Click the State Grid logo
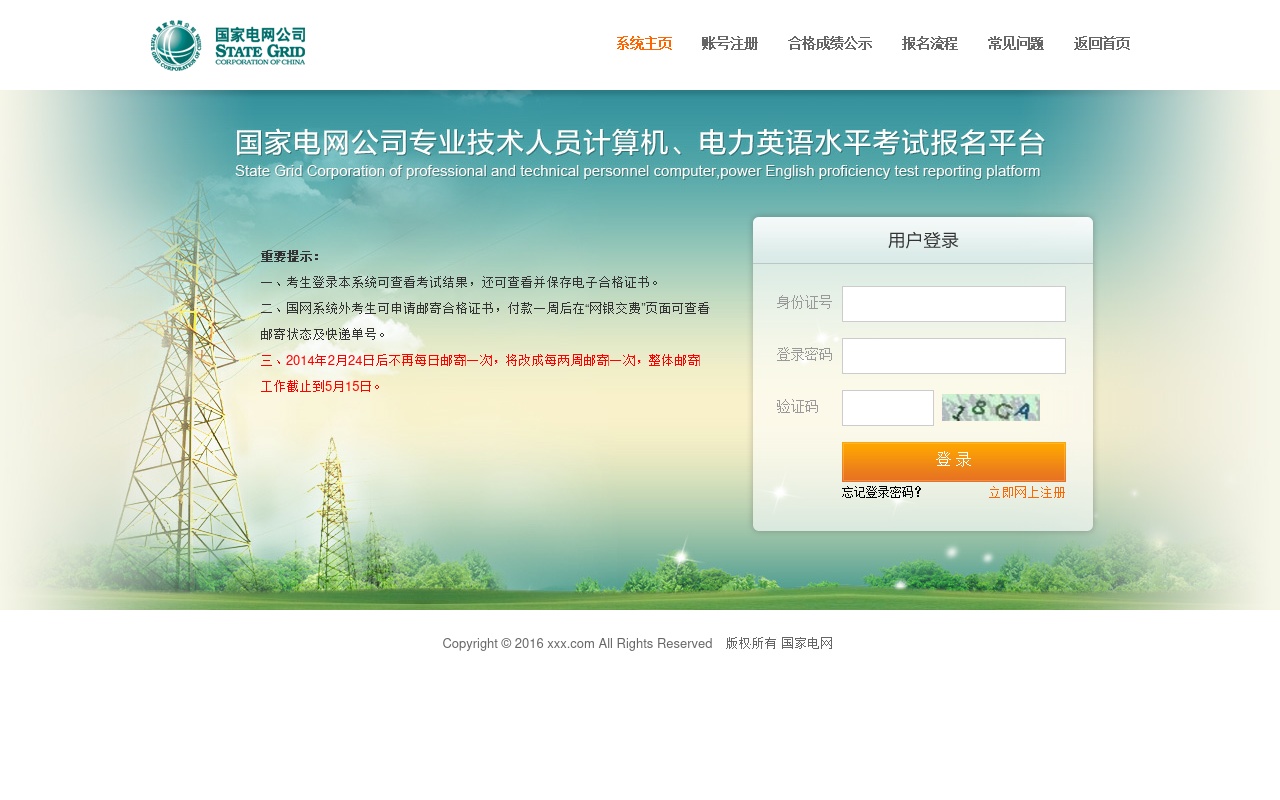This screenshot has width=1280, height=800. point(229,45)
